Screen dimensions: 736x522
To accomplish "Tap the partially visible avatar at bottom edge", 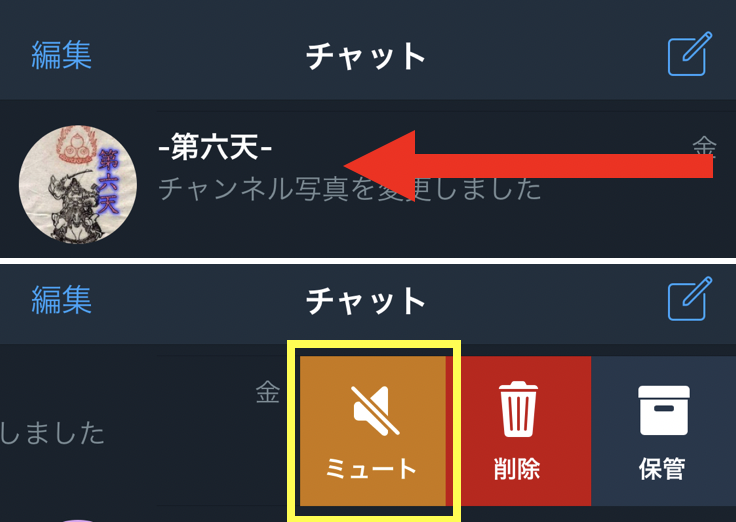I will (78, 520).
